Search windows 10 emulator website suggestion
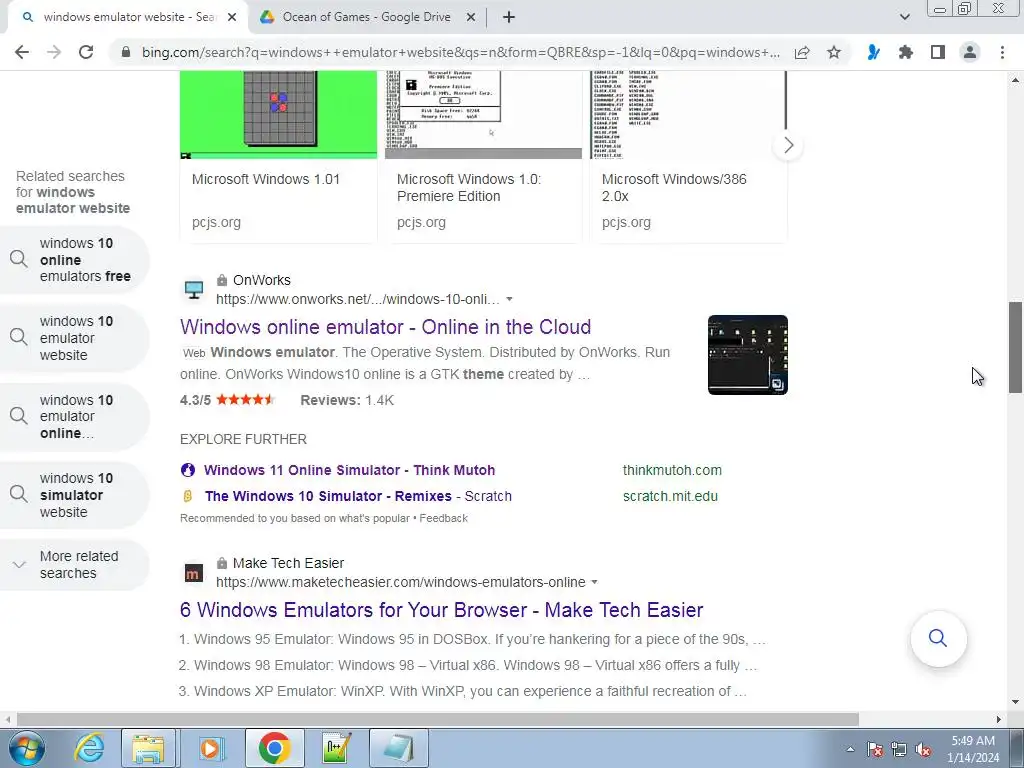 [74, 338]
